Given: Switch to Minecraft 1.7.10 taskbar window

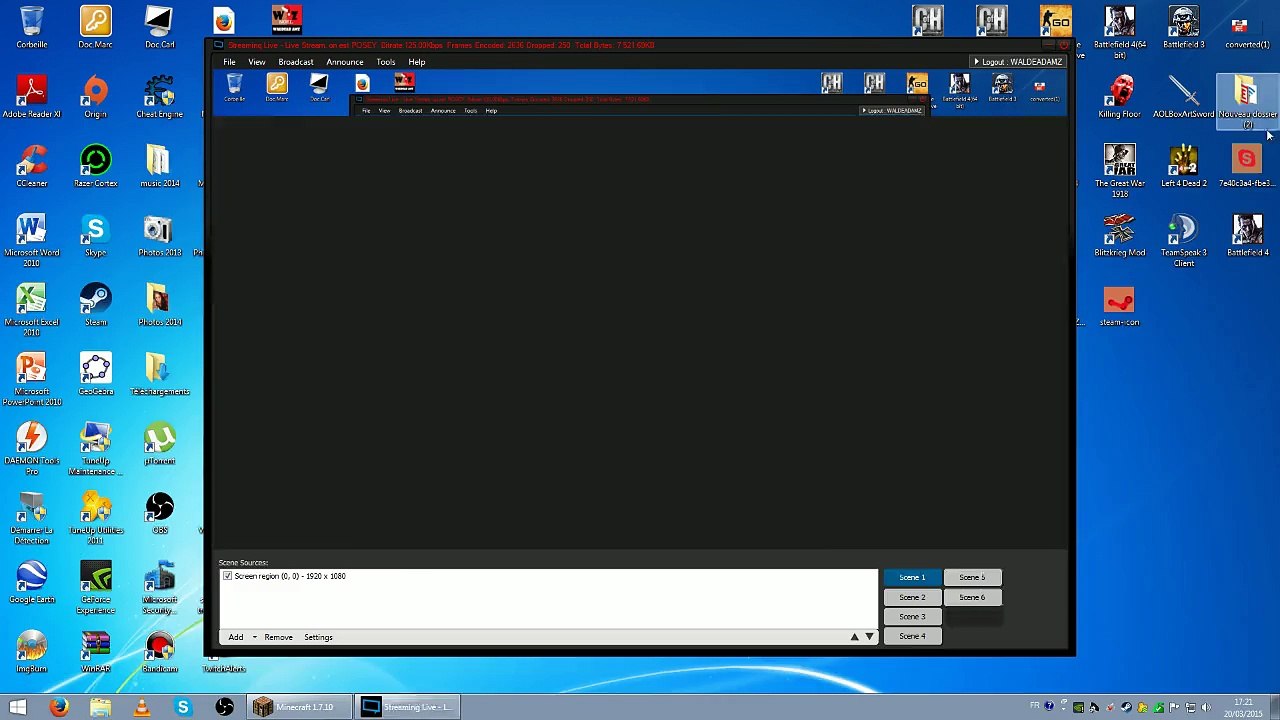Looking at the screenshot, I should click(x=298, y=707).
